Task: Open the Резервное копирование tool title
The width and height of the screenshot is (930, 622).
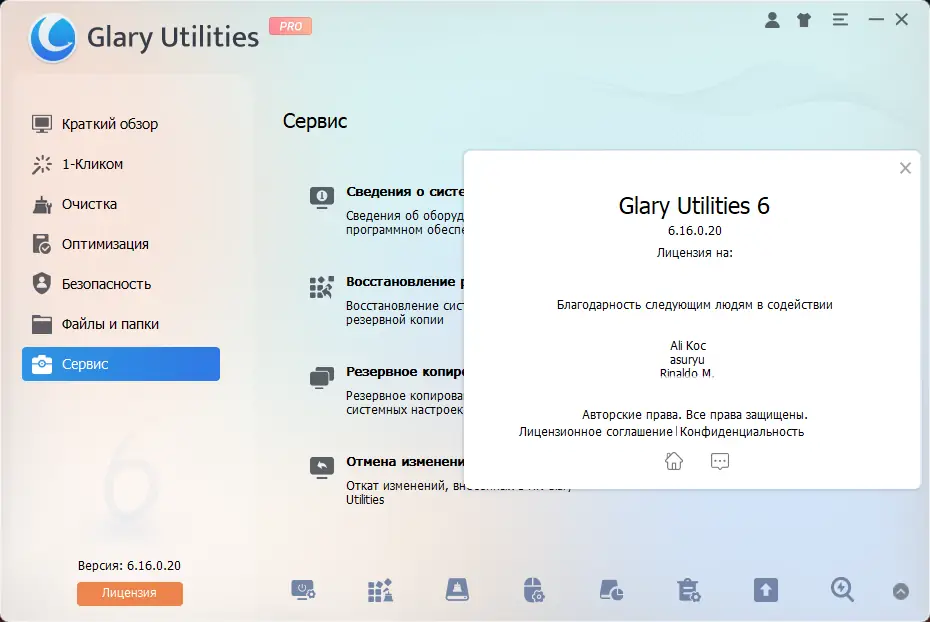Action: [405, 372]
